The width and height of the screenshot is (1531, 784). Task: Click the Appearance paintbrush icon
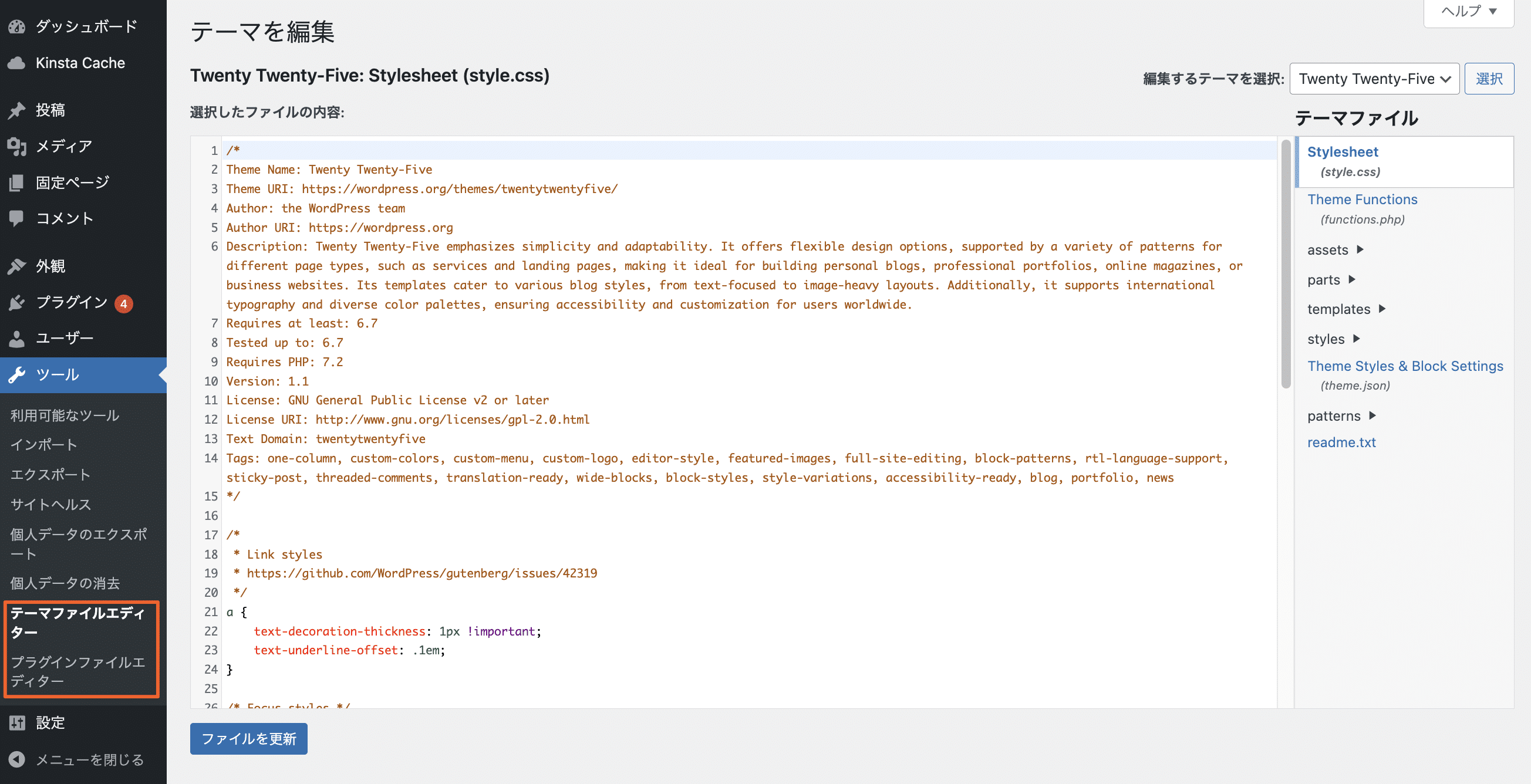tap(16, 266)
